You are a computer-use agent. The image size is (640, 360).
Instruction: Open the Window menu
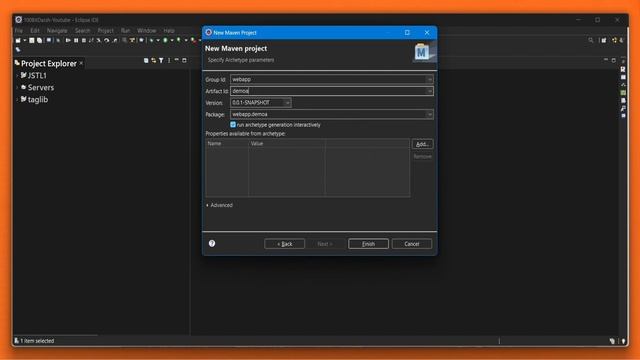(x=147, y=31)
